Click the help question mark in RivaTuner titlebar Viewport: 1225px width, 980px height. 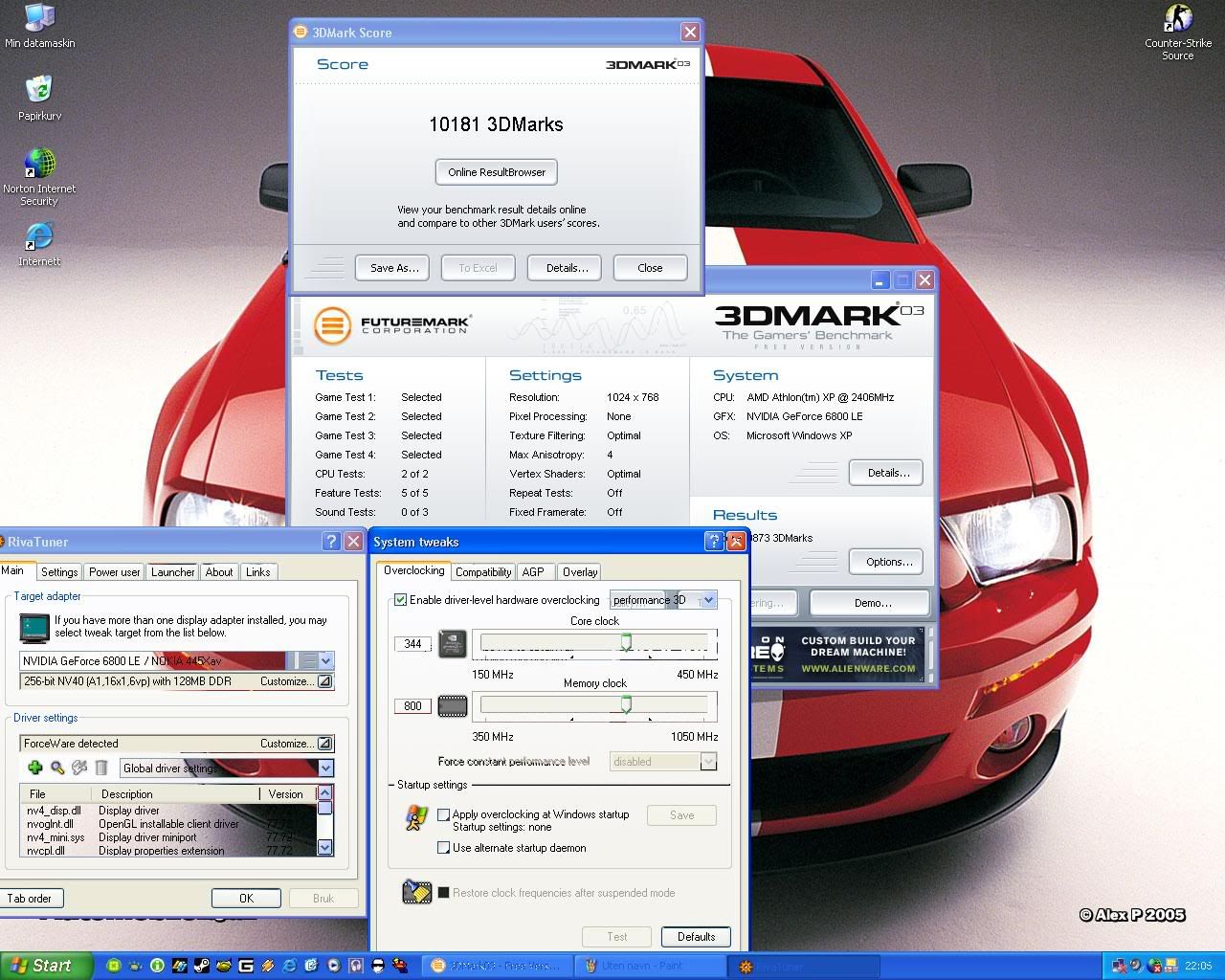[331, 542]
